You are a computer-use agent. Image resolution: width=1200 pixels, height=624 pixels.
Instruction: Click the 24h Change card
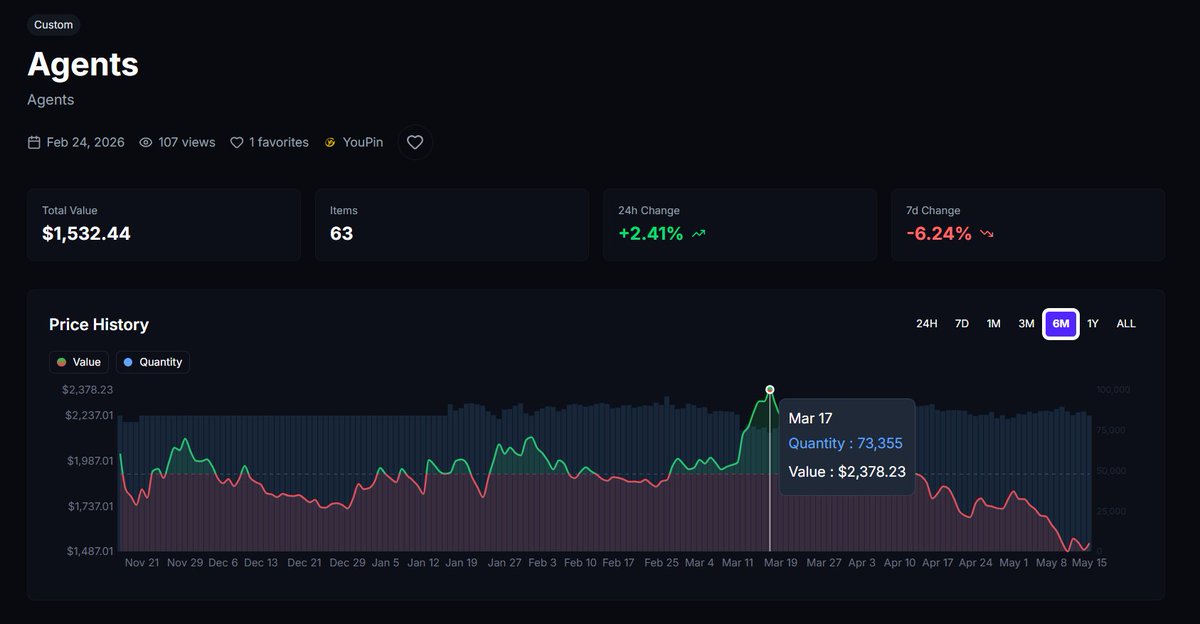click(x=740, y=225)
